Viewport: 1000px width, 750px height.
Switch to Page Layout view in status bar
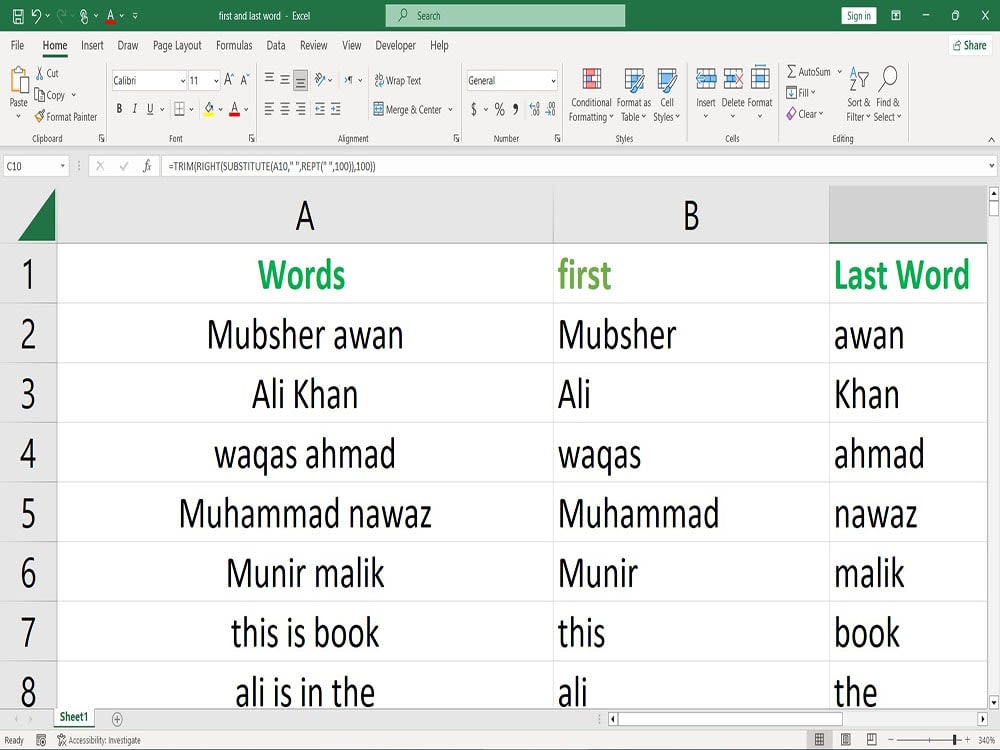[845, 740]
